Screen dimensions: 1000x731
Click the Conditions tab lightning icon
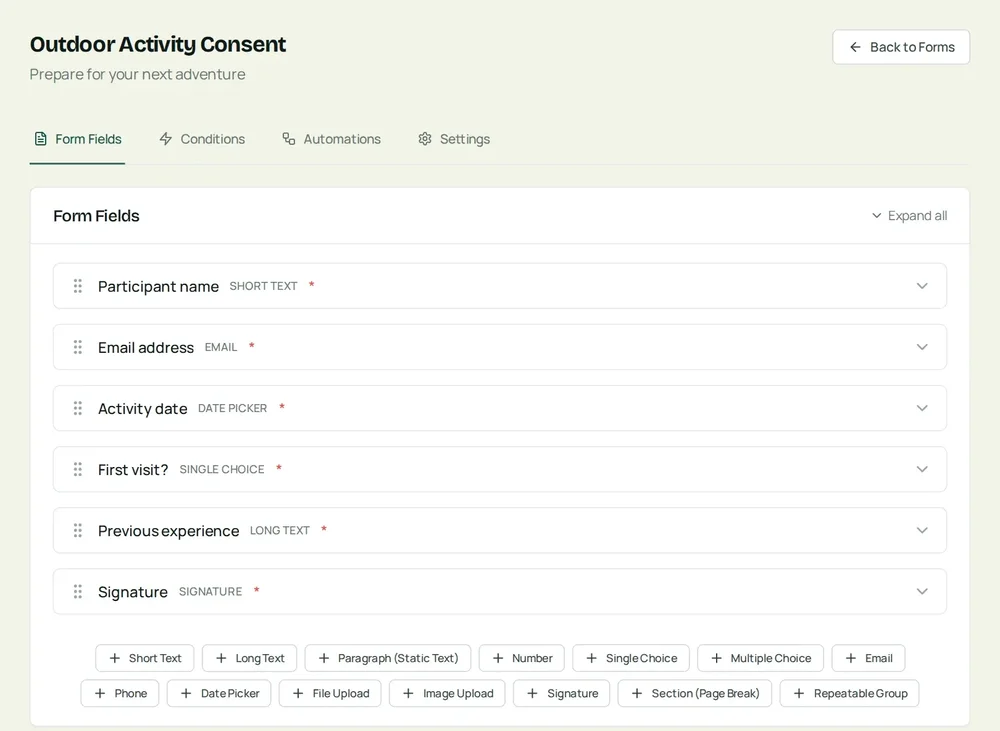pos(166,138)
